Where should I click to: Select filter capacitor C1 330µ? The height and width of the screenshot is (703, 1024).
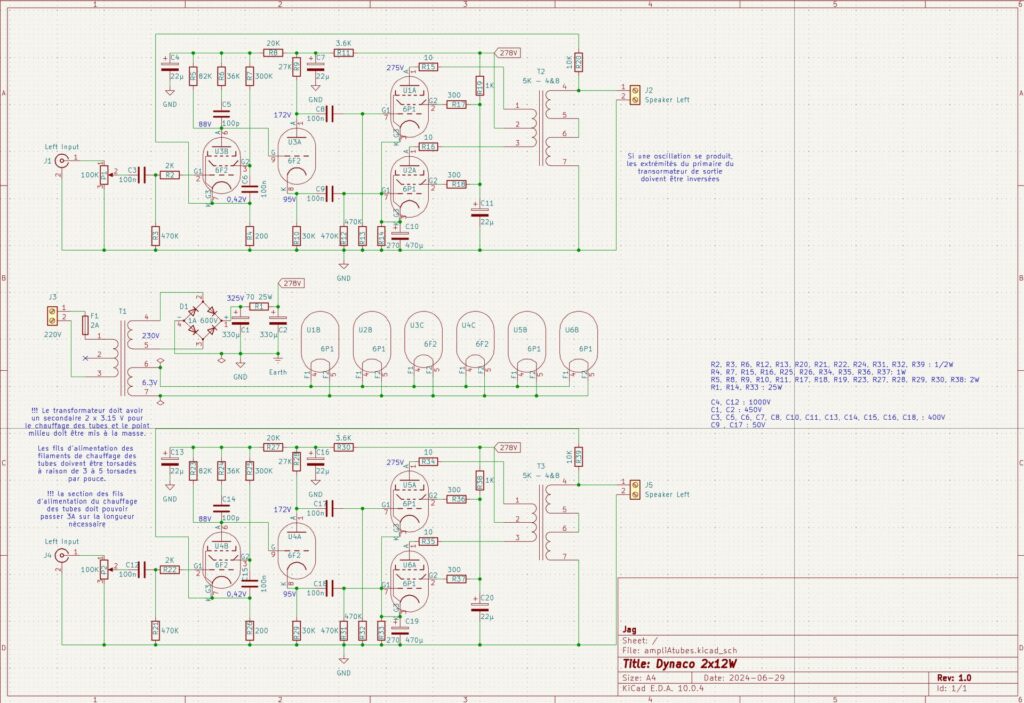[x=240, y=321]
